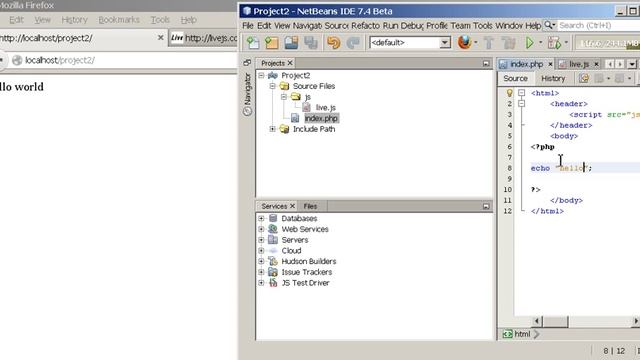This screenshot has width=640, height=360.
Task: Open the NetBeans Tools menu
Action: pyautogui.click(x=482, y=25)
